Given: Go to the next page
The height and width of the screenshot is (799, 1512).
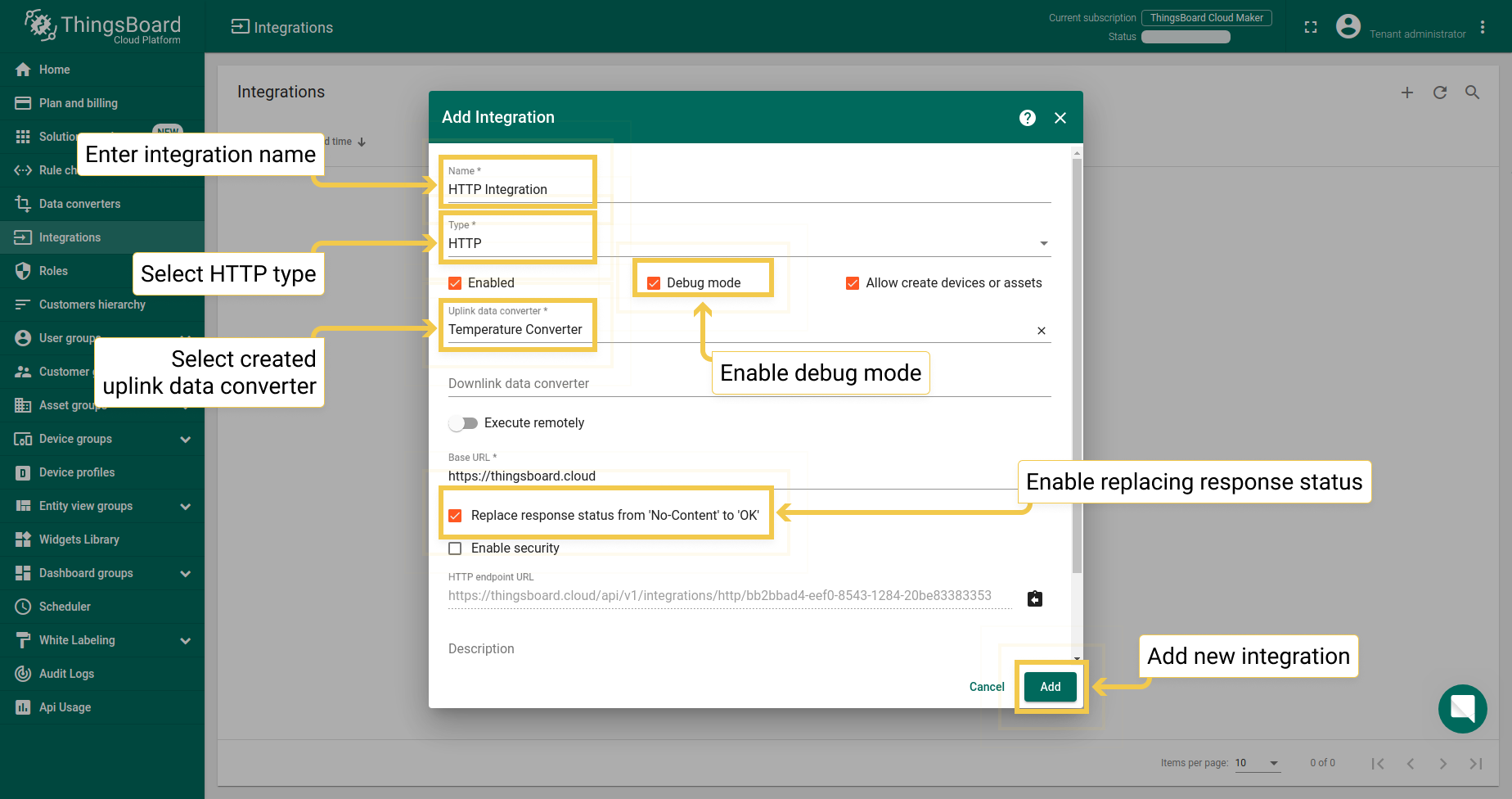Looking at the screenshot, I should (x=1443, y=763).
